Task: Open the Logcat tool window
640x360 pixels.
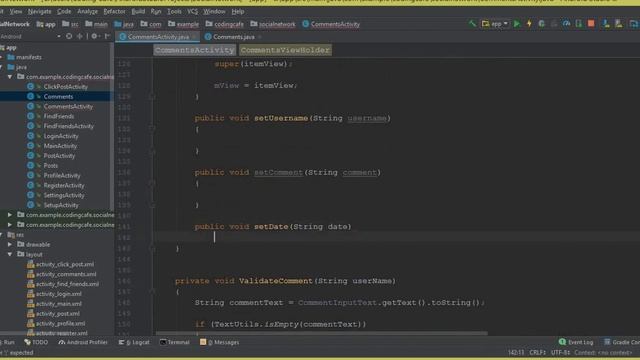Action: pos(134,342)
